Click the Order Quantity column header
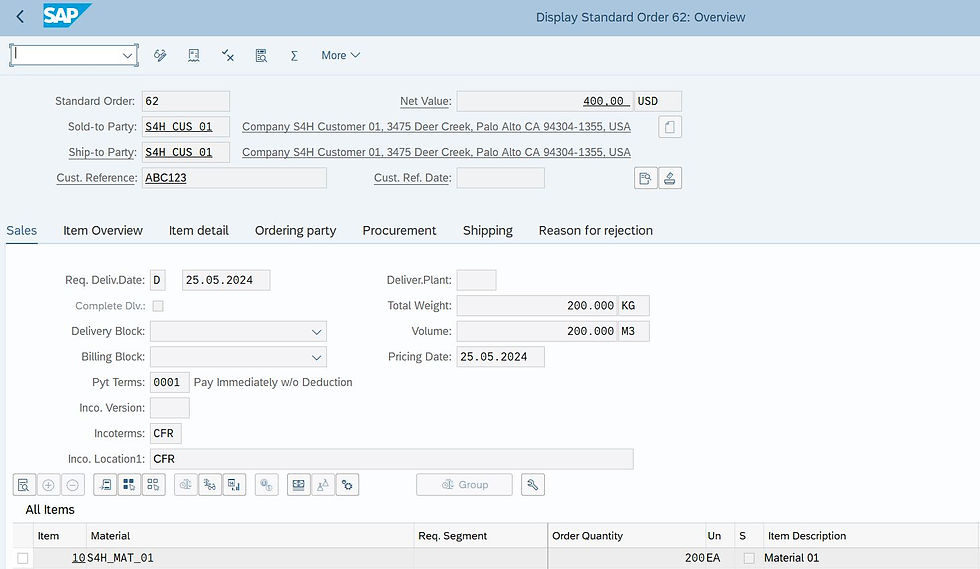Image resolution: width=980 pixels, height=569 pixels. tap(626, 536)
